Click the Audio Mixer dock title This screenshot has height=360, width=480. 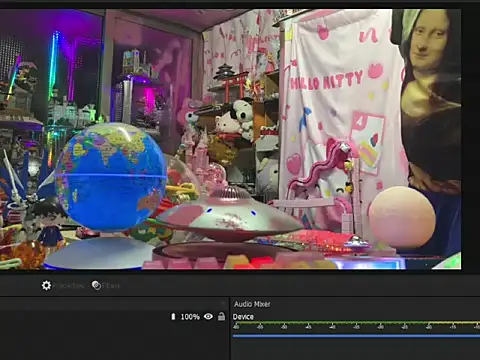coord(252,304)
